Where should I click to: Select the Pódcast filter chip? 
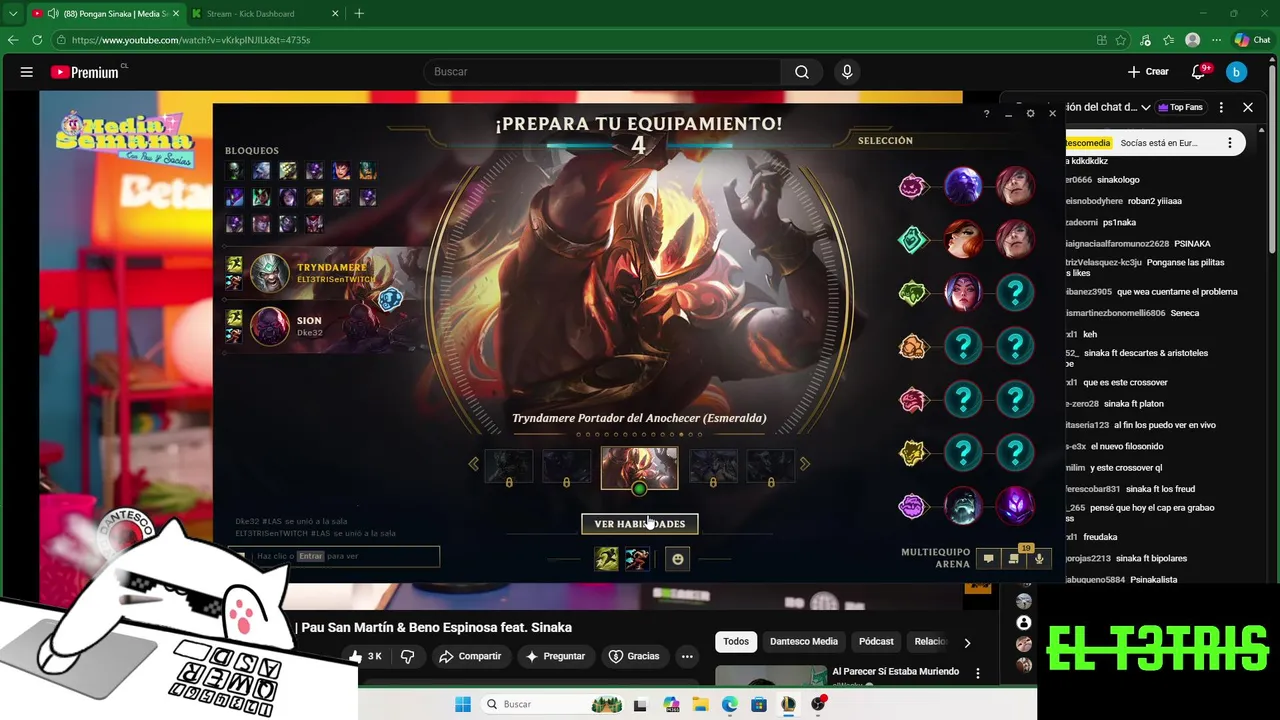pyautogui.click(x=876, y=641)
